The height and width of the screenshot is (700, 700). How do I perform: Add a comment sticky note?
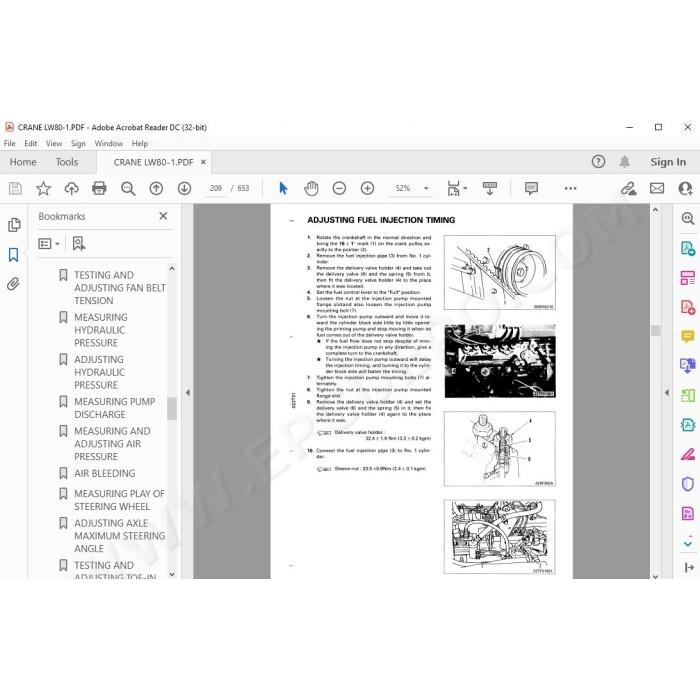pos(531,188)
